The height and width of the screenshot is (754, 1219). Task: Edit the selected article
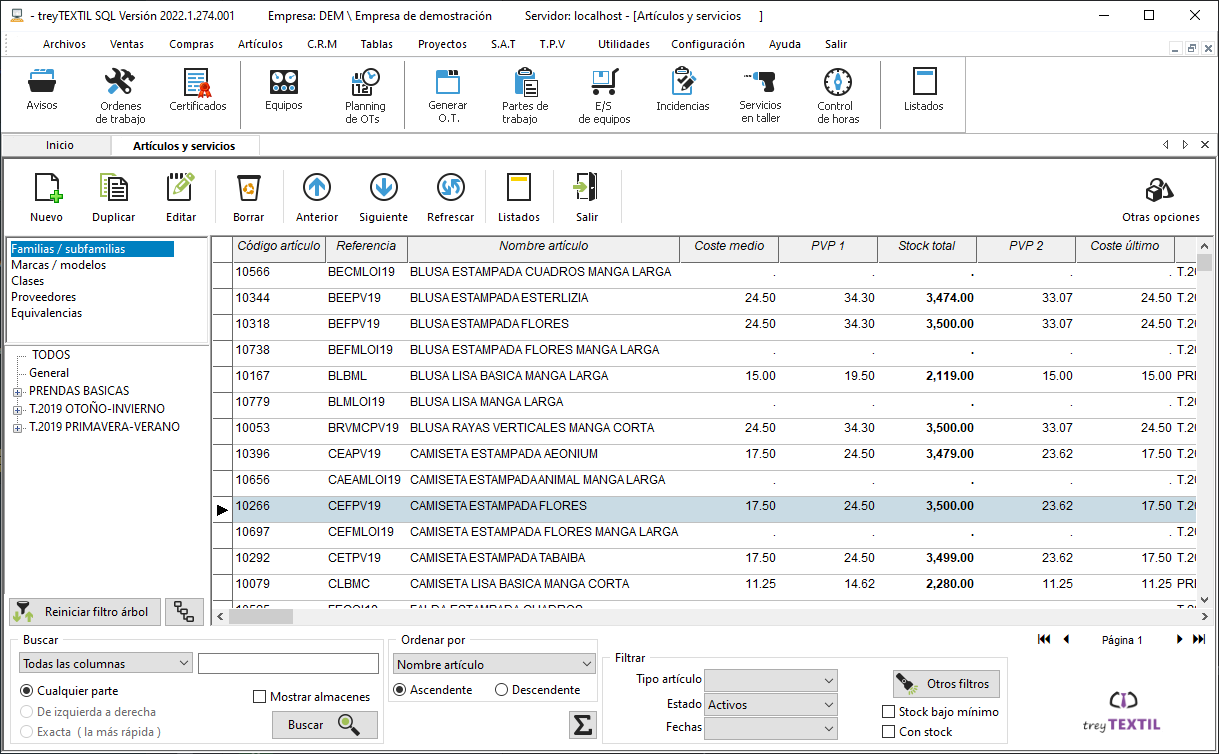tap(181, 197)
